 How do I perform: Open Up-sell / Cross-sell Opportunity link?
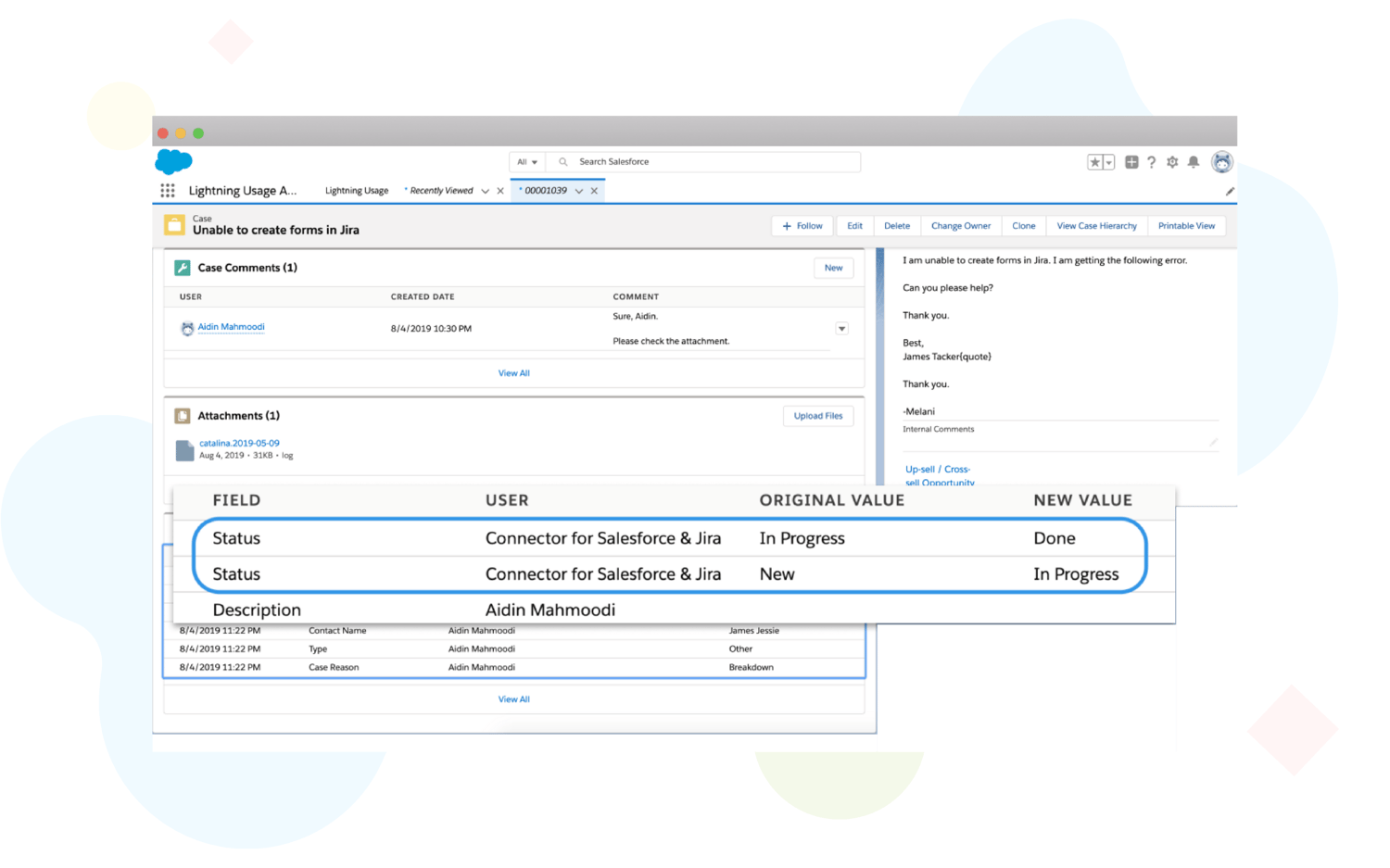point(940,476)
